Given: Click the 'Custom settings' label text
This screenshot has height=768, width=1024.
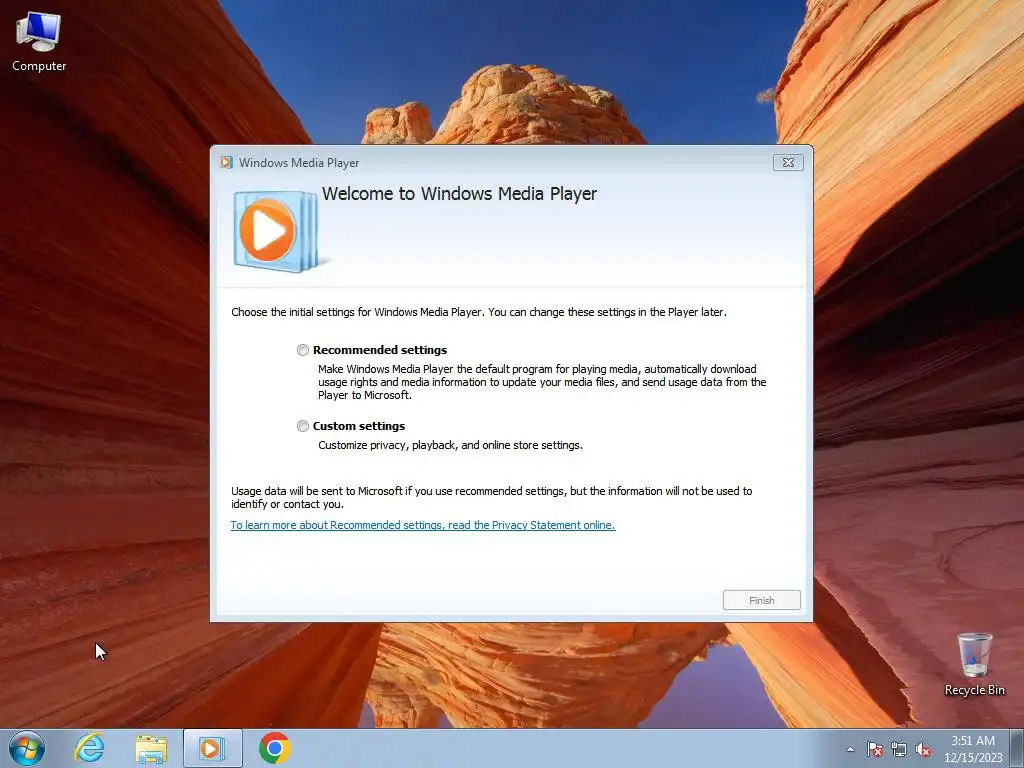Looking at the screenshot, I should point(359,426).
